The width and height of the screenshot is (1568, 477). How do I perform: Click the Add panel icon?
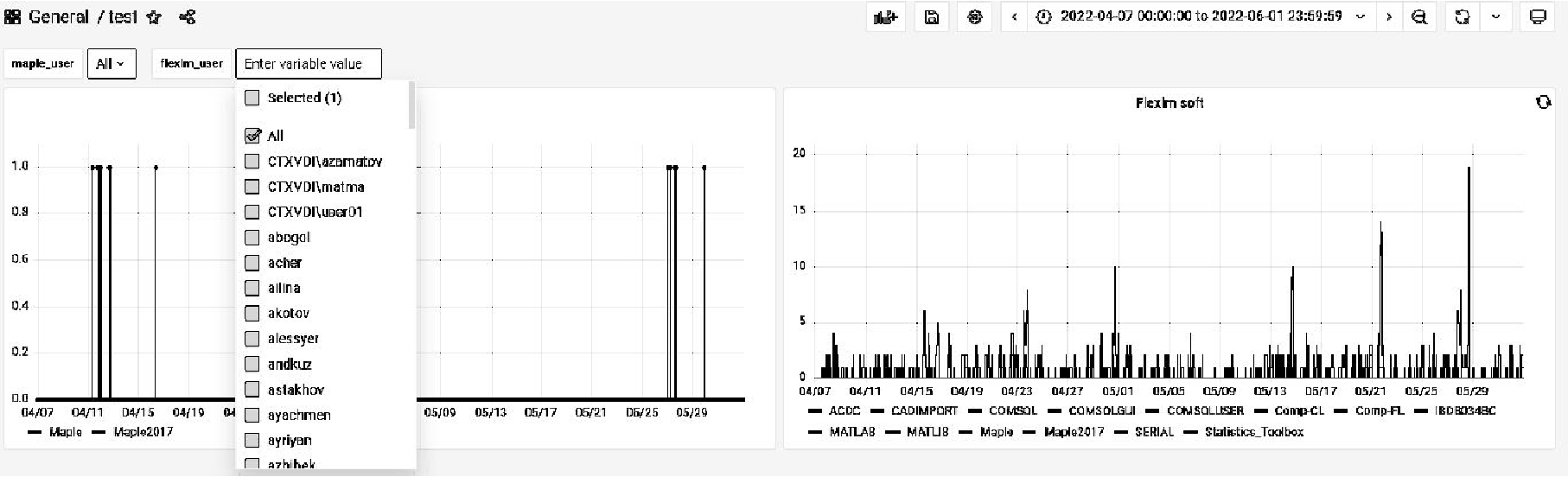886,17
